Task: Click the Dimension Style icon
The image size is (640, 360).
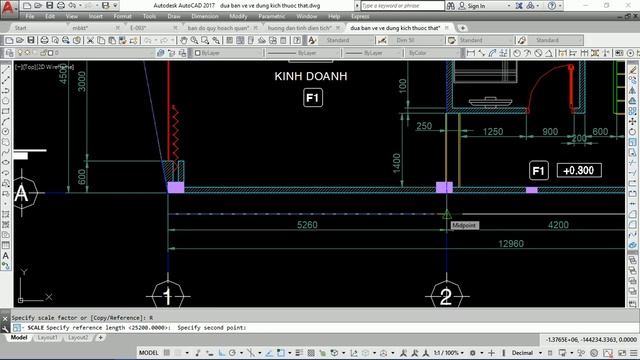Action: pos(382,40)
